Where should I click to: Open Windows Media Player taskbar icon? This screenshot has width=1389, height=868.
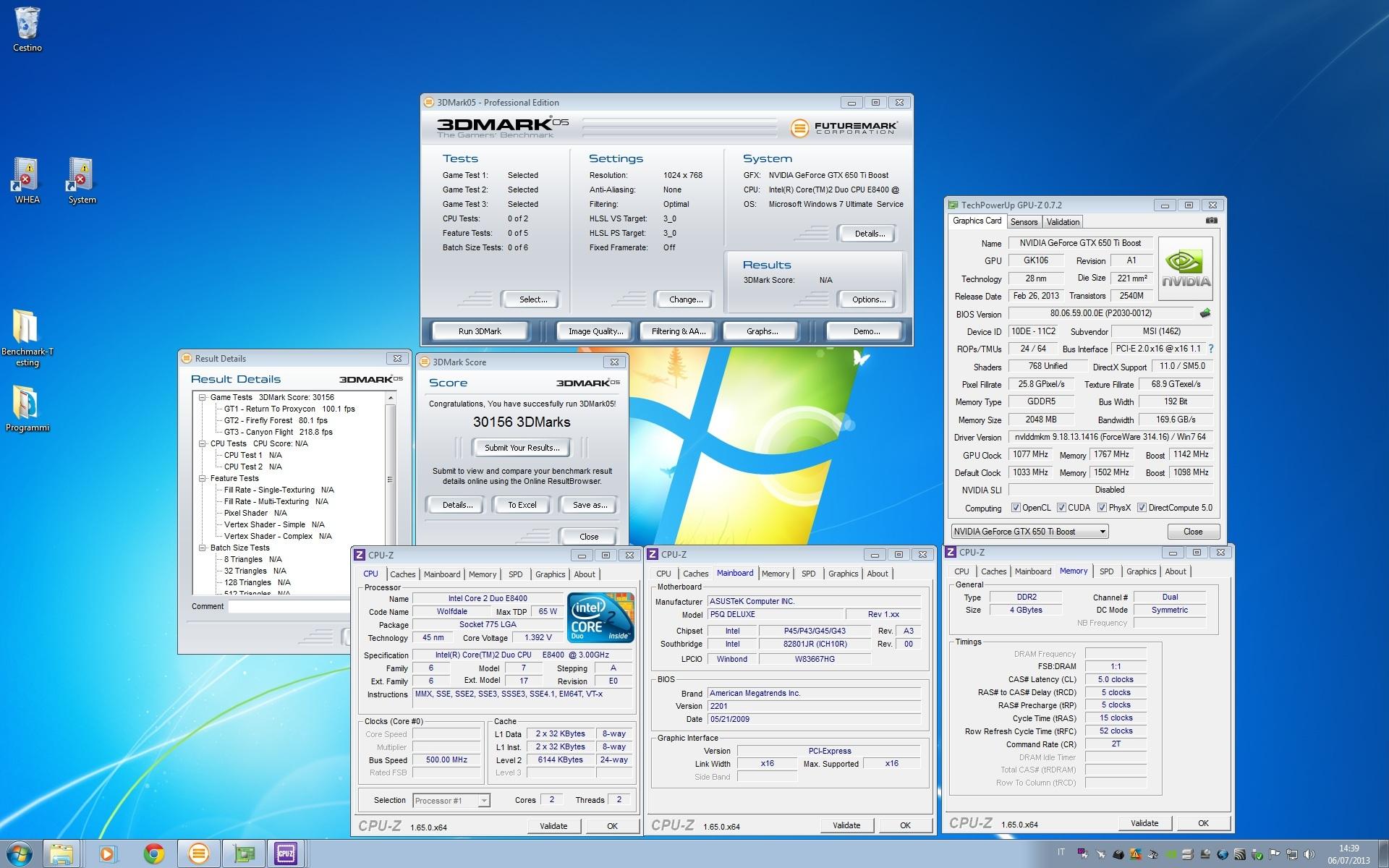click(x=107, y=854)
